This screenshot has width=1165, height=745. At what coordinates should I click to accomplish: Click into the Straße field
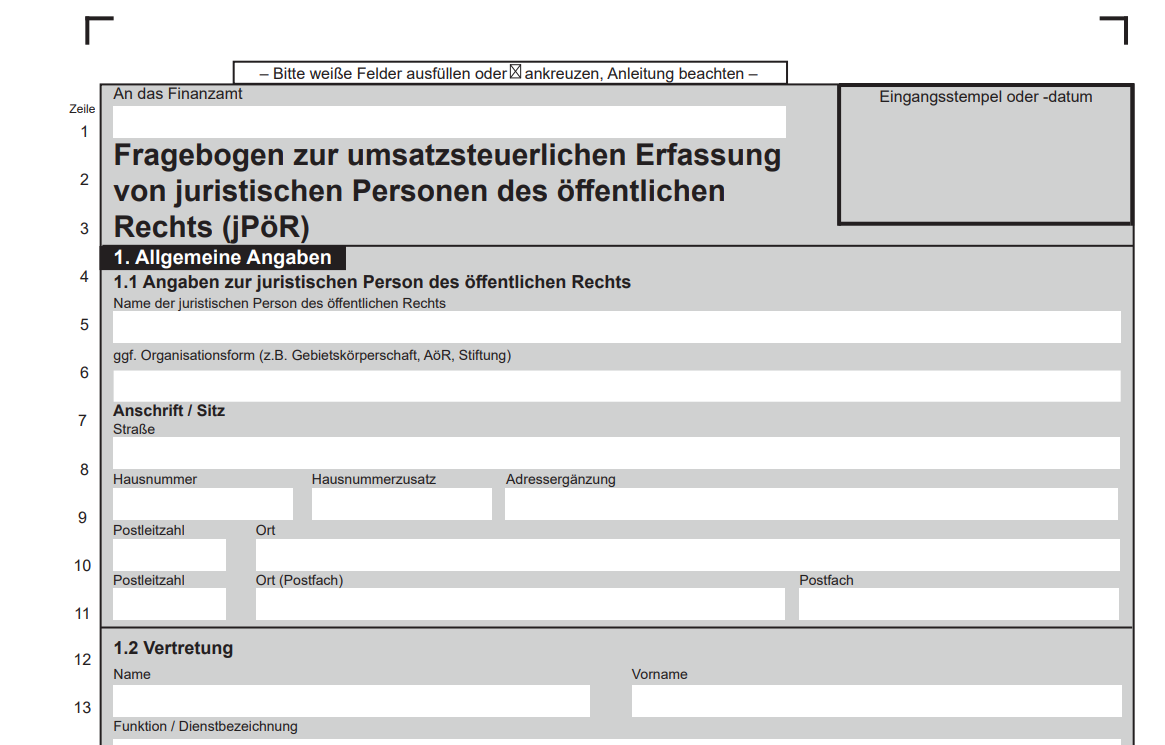tap(616, 453)
